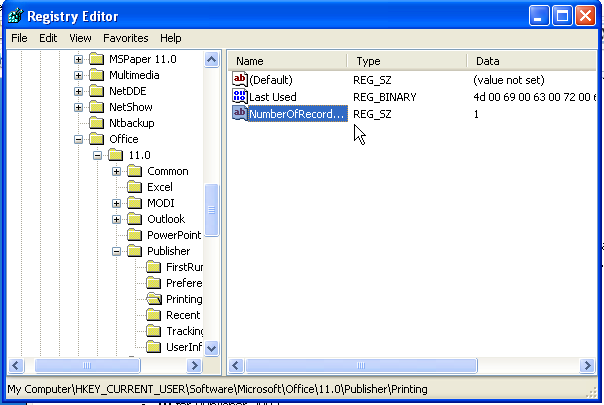Viewport: 604px width, 405px height.
Task: Click the NetDDE folder icon
Action: point(96,91)
